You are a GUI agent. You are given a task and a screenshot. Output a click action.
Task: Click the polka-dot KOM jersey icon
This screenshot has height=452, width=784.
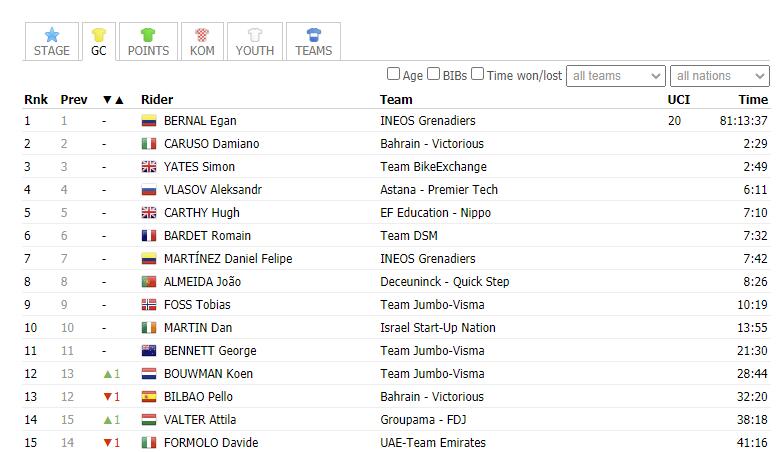[202, 34]
